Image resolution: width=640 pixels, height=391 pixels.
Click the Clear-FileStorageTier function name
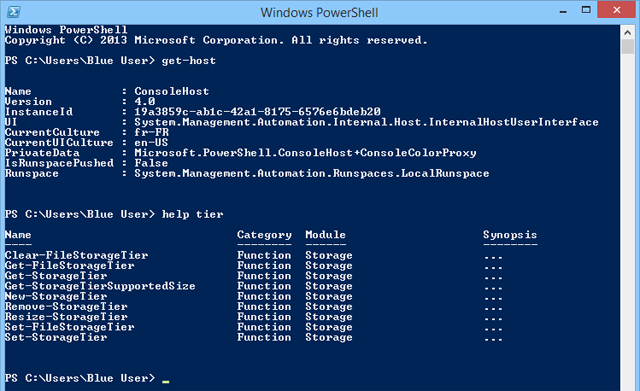click(x=76, y=255)
